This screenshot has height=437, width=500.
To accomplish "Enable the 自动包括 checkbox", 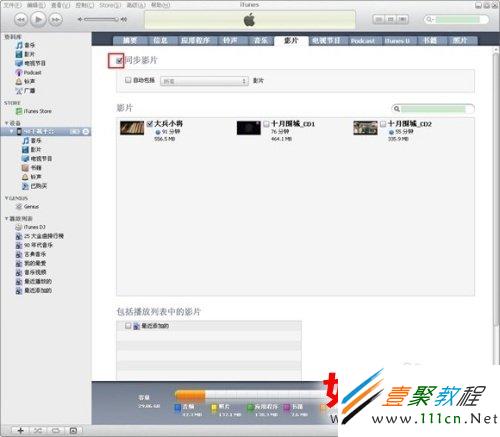I will click(x=128, y=80).
